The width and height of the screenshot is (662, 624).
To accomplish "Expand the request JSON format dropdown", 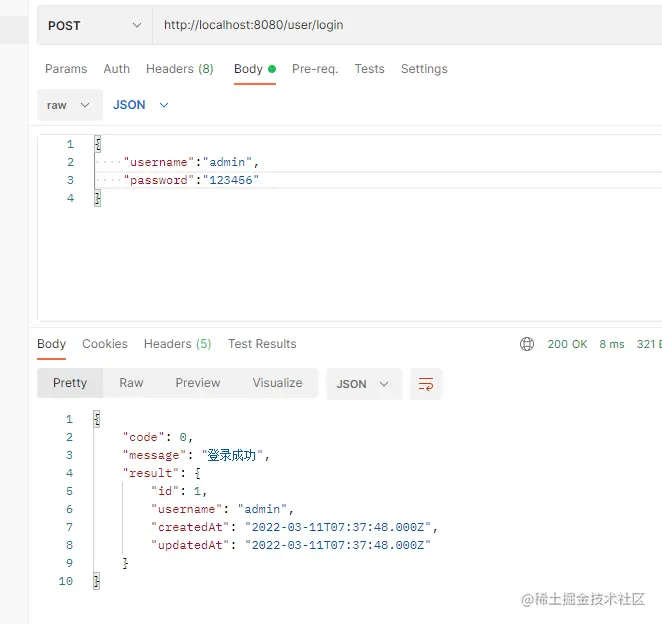I will (140, 105).
